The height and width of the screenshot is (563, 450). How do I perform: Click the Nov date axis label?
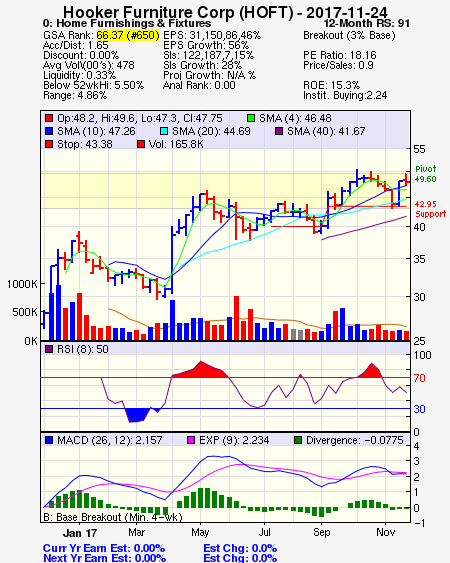(x=385, y=532)
